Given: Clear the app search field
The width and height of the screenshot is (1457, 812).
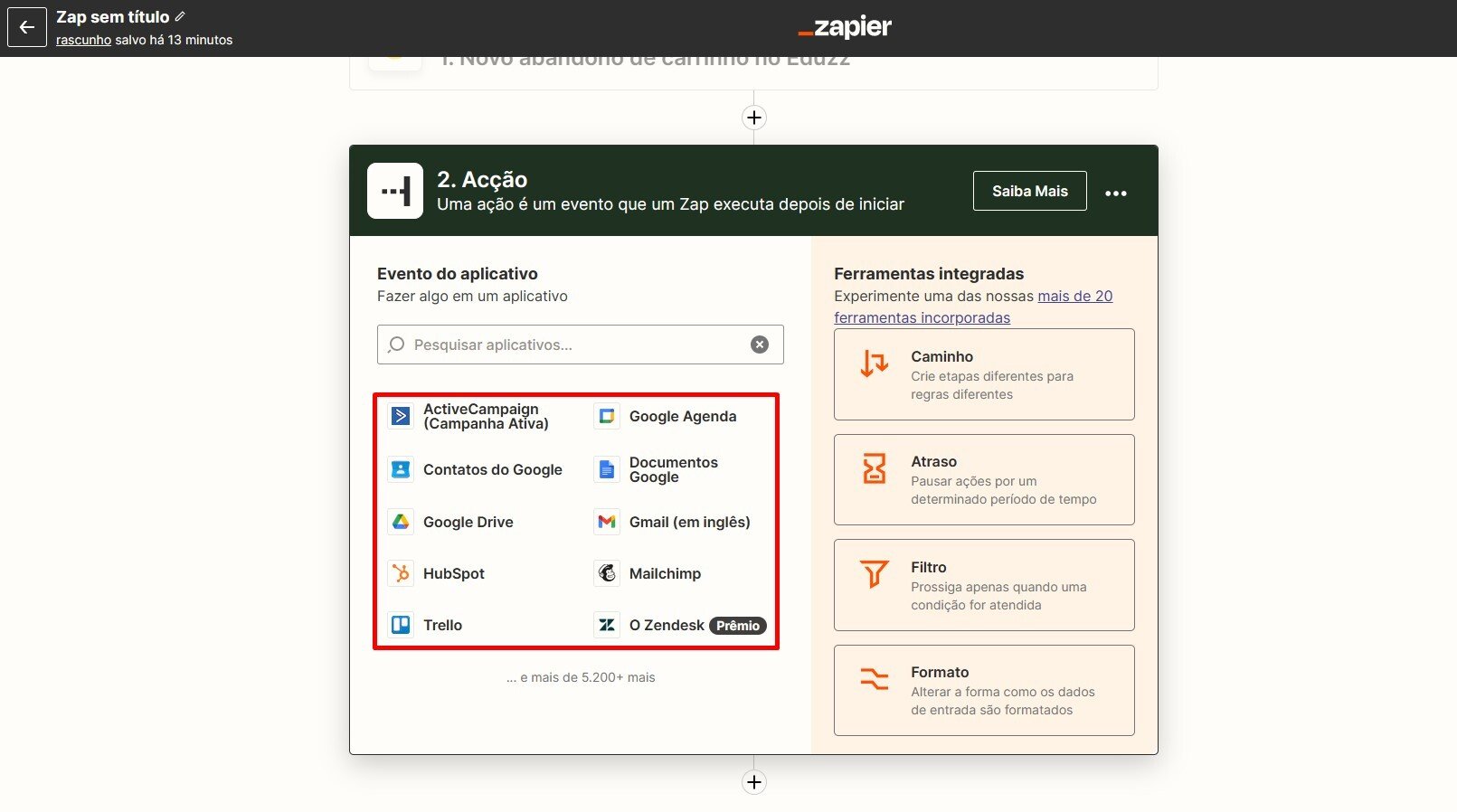Looking at the screenshot, I should point(760,345).
